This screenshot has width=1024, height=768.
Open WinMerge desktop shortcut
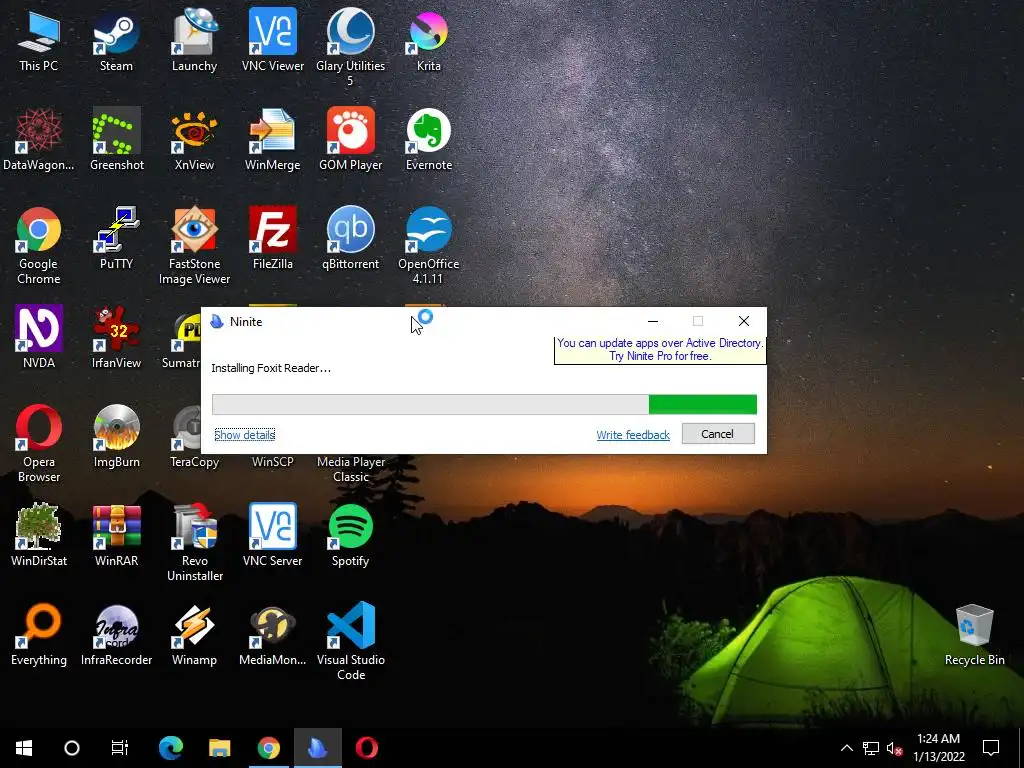tap(272, 138)
